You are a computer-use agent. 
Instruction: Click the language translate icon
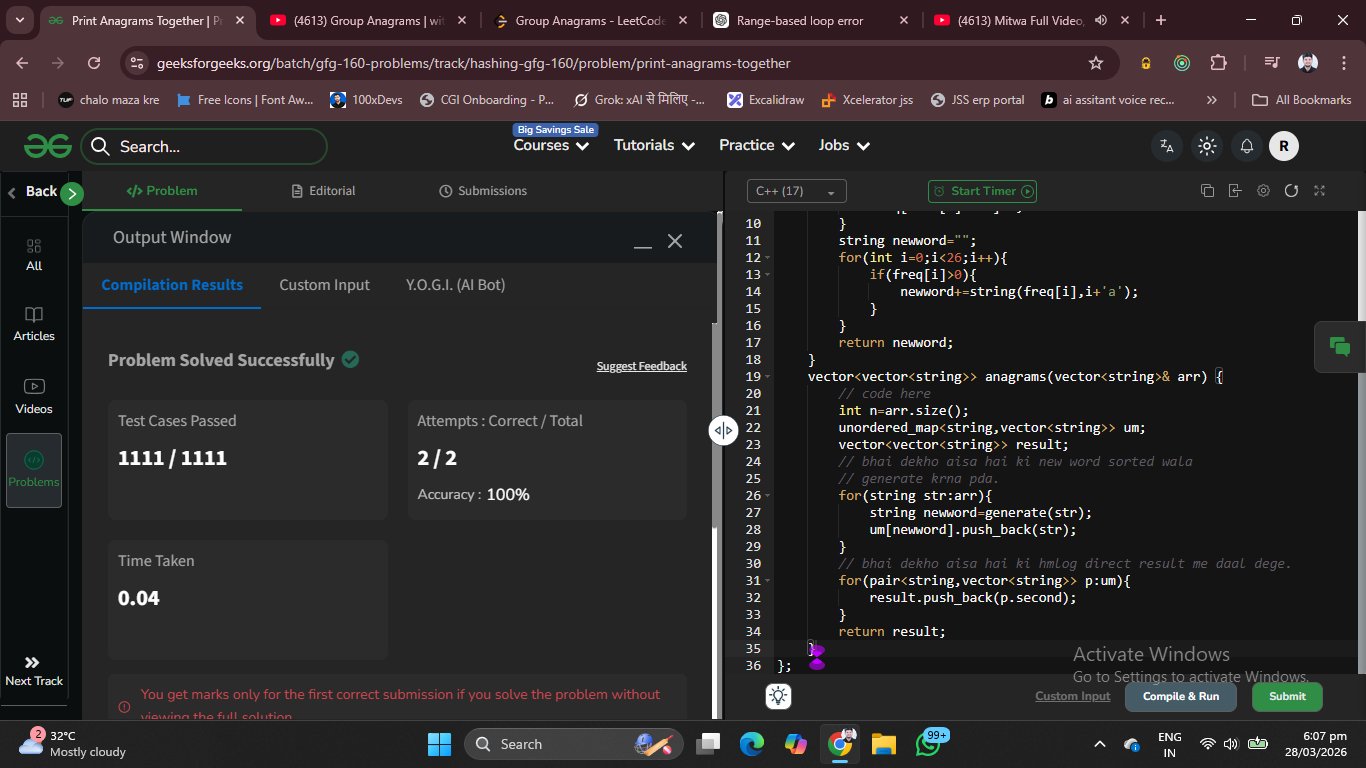pyautogui.click(x=1166, y=146)
